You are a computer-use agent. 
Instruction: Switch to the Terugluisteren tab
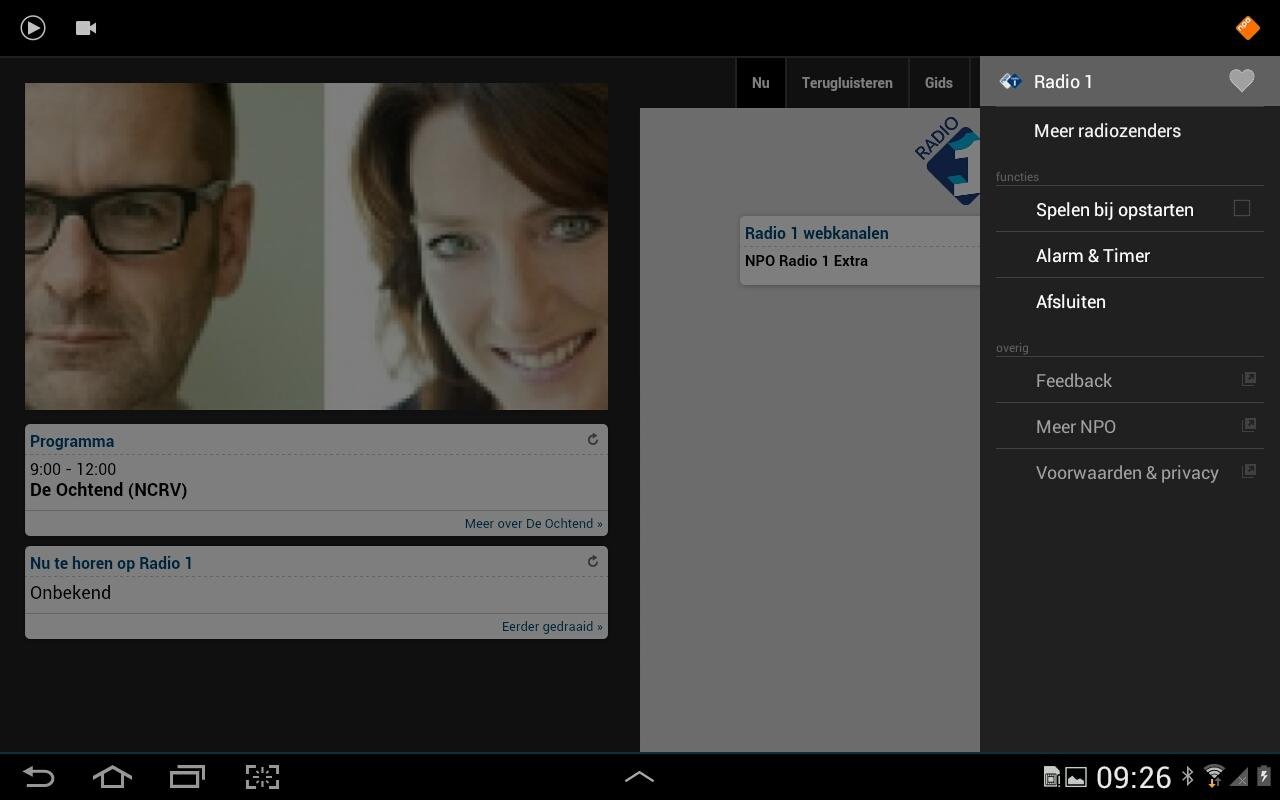[x=847, y=83]
